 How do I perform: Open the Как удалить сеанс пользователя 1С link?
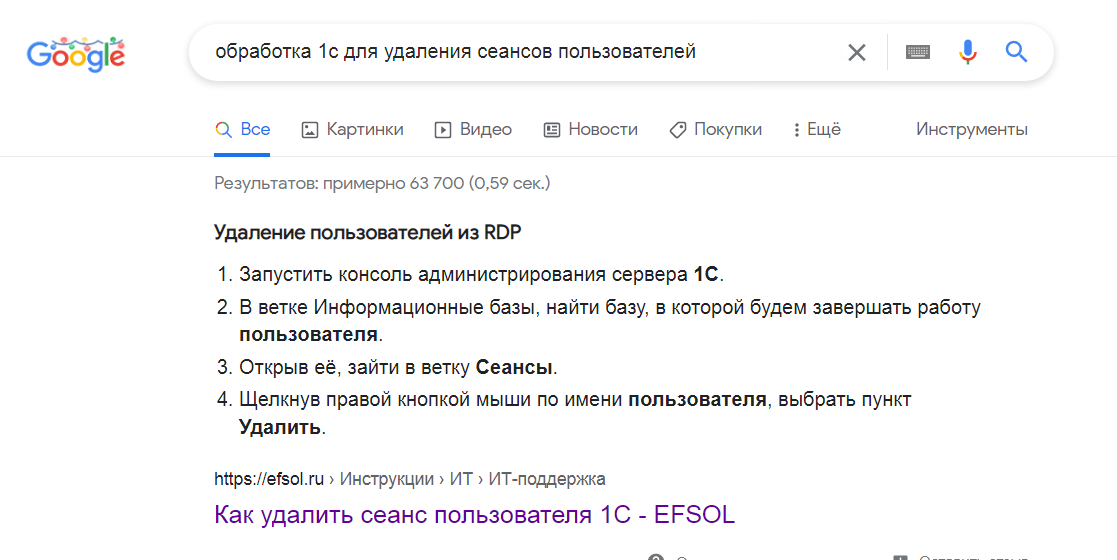474,514
